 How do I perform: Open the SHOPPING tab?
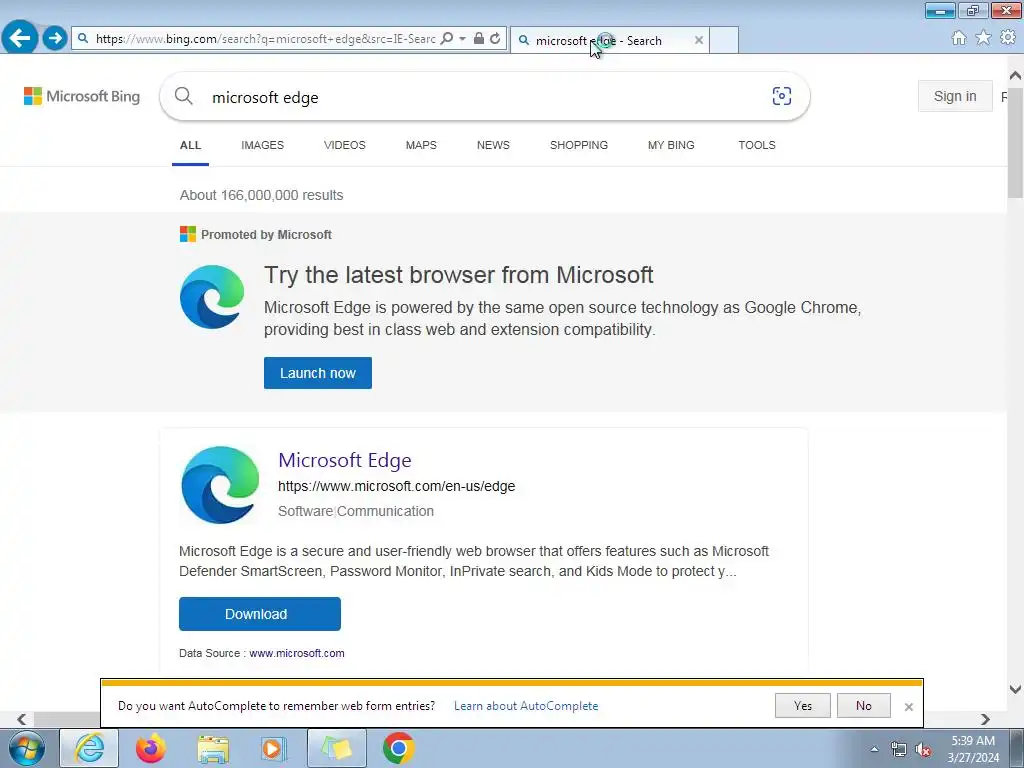579,145
